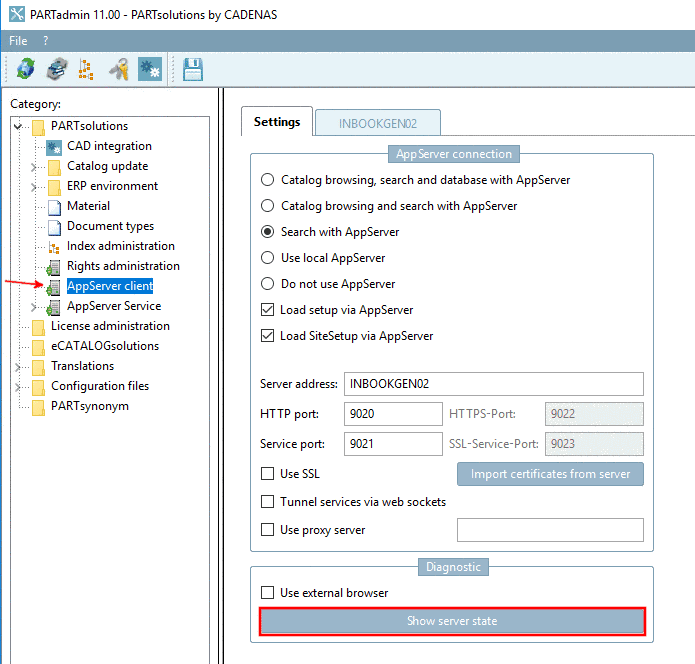
Task: Switch to the Settings tab
Action: click(277, 121)
